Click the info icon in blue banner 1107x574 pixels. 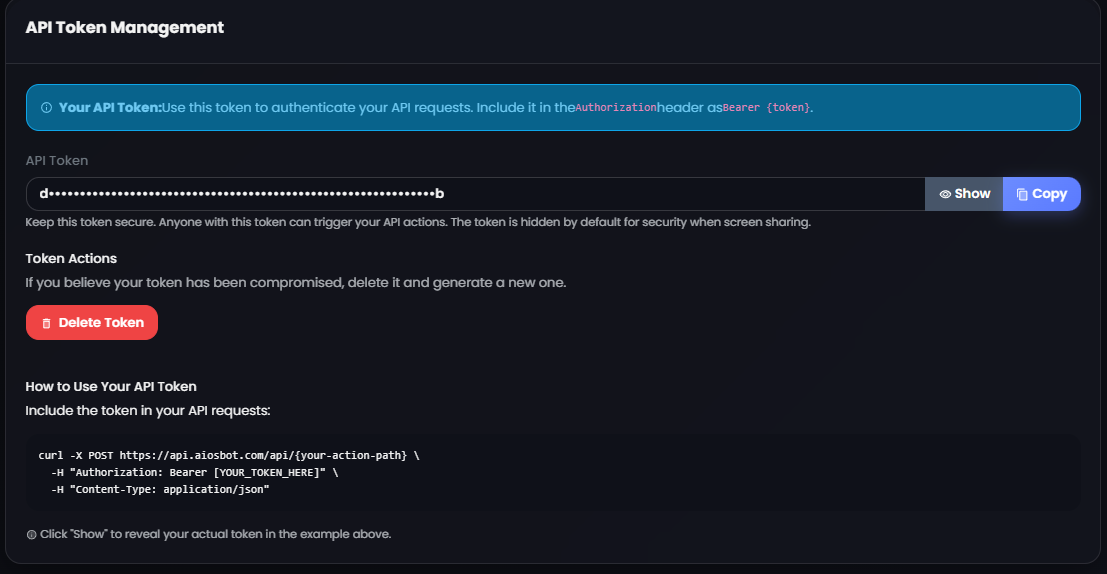tap(47, 108)
